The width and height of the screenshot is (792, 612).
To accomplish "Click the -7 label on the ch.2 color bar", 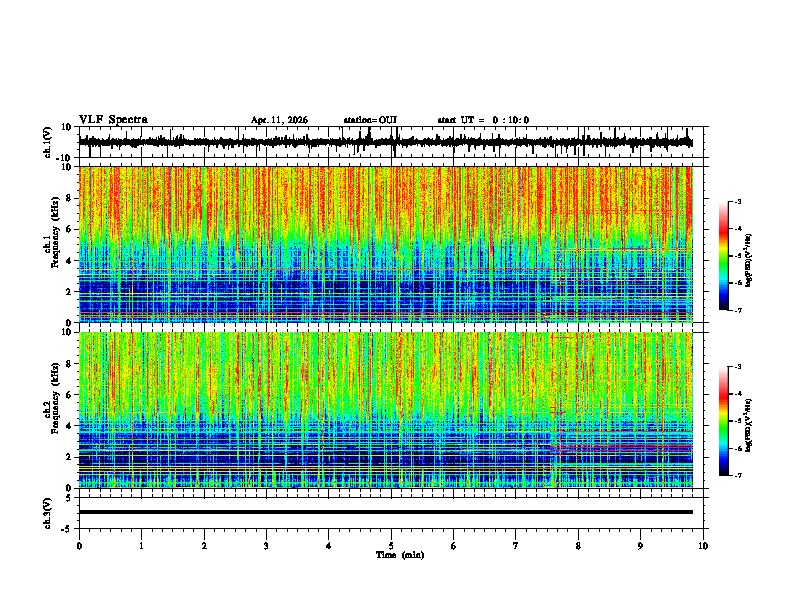I will tap(738, 476).
